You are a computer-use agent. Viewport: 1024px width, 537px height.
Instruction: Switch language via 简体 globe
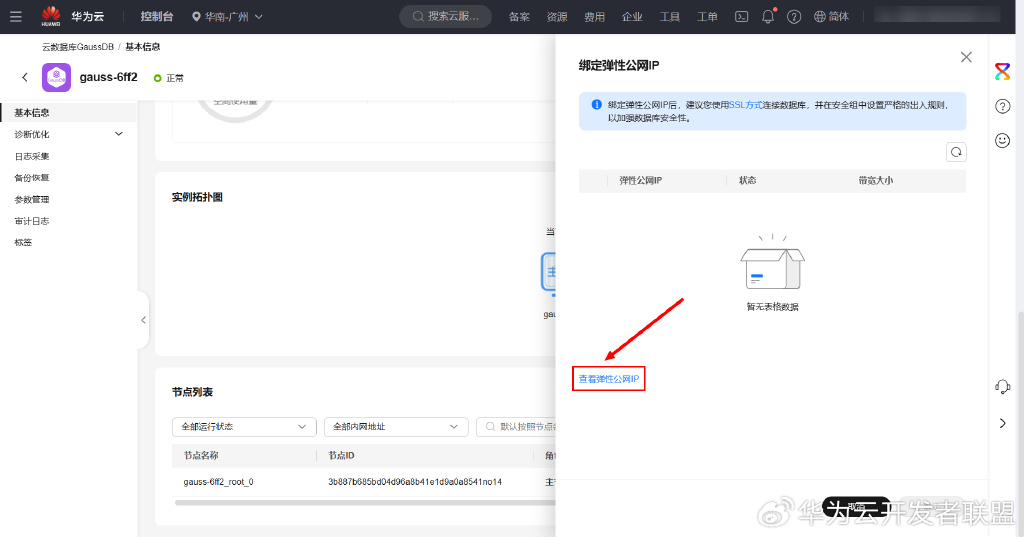(831, 17)
